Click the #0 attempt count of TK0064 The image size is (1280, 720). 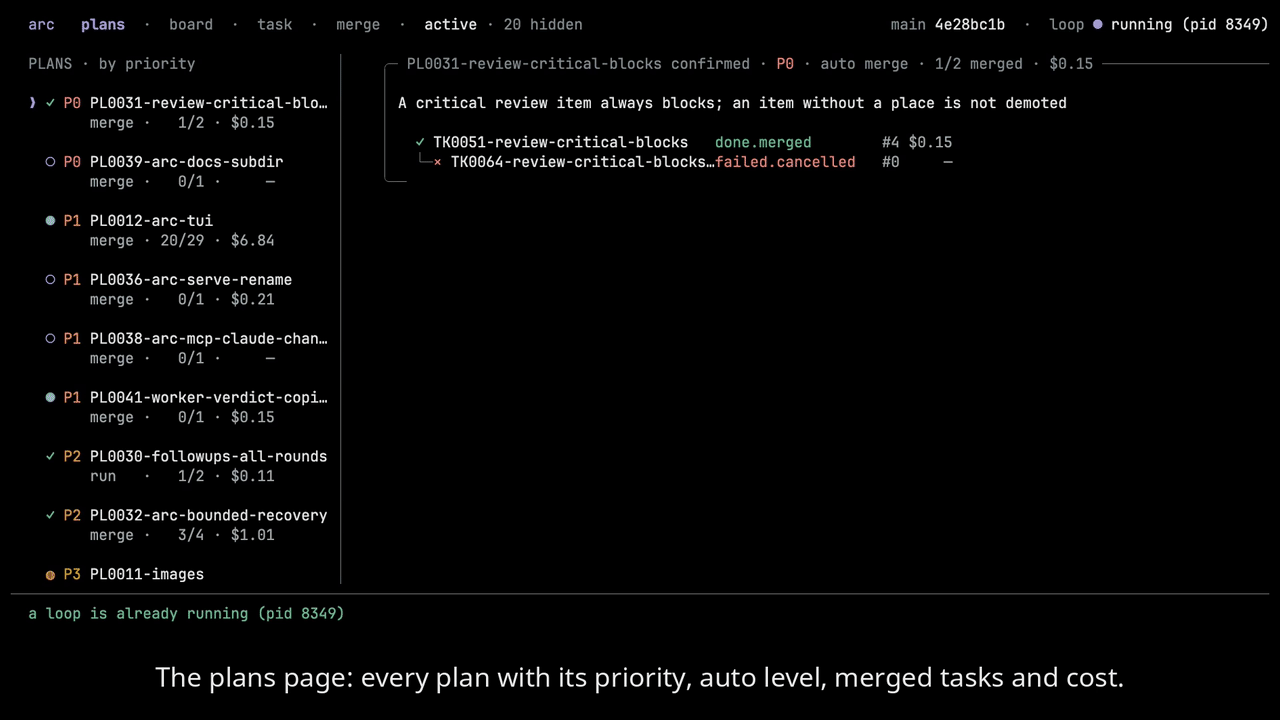(891, 162)
